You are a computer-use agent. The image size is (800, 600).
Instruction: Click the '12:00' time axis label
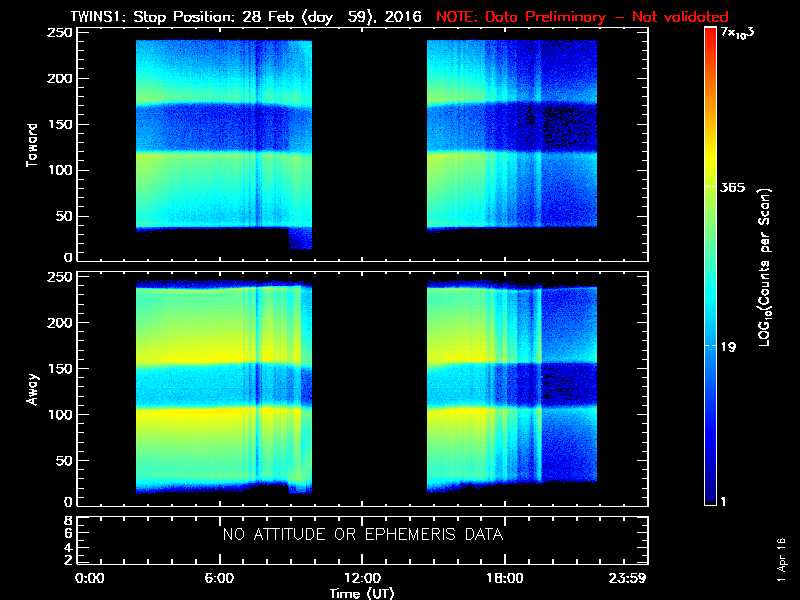coord(362,578)
